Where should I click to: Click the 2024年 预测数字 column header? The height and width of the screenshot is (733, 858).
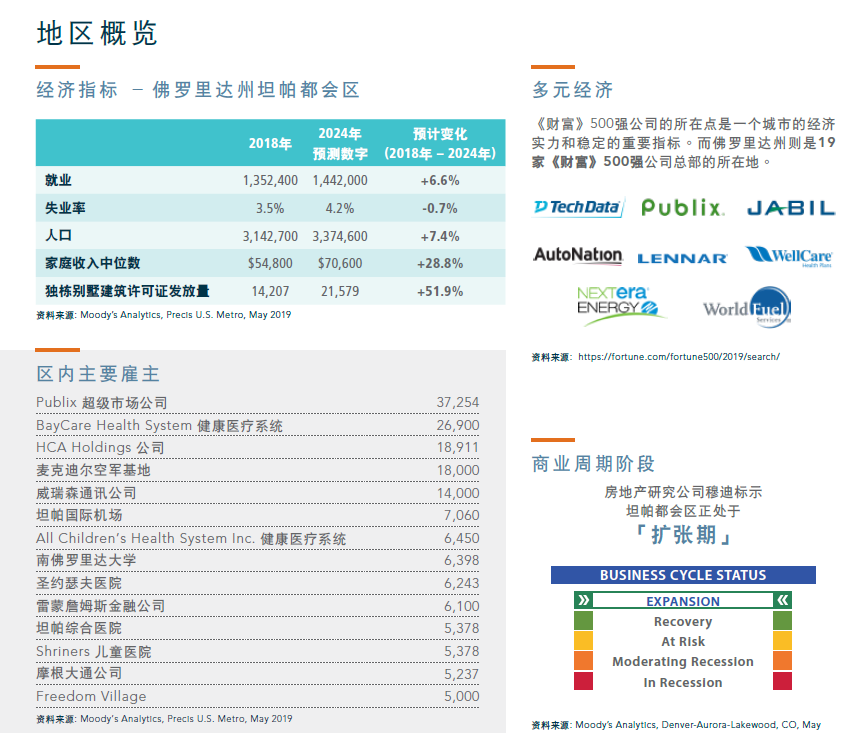point(340,143)
